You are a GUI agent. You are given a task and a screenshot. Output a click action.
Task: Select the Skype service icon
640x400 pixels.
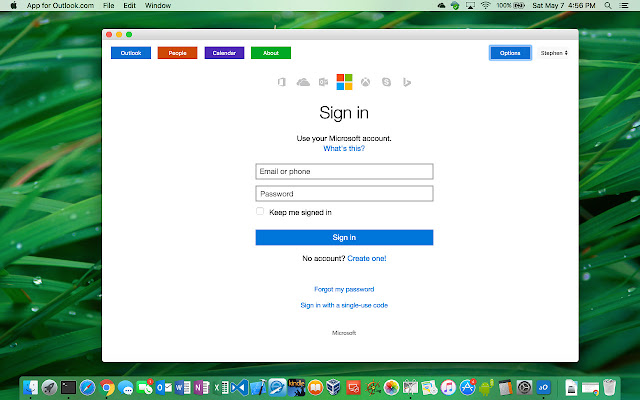tap(386, 82)
